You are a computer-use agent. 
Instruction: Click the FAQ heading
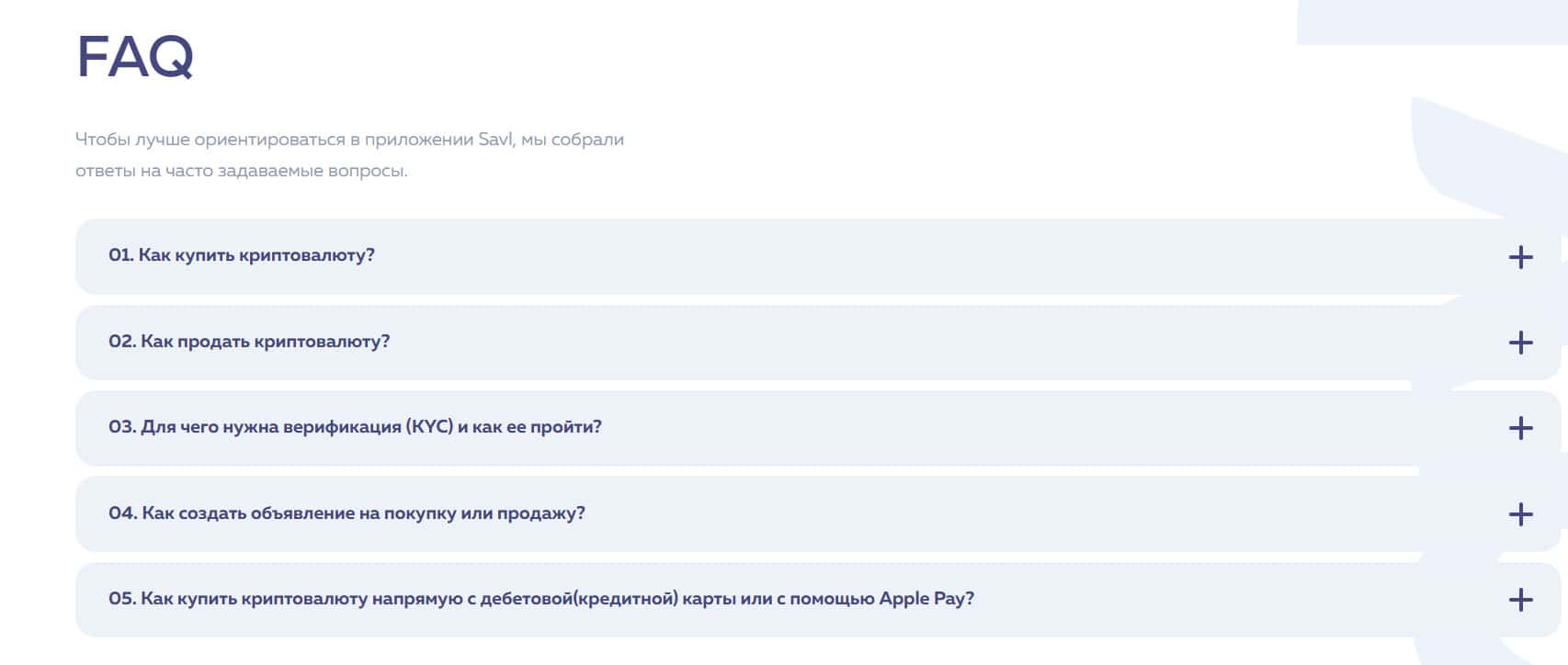[x=135, y=57]
